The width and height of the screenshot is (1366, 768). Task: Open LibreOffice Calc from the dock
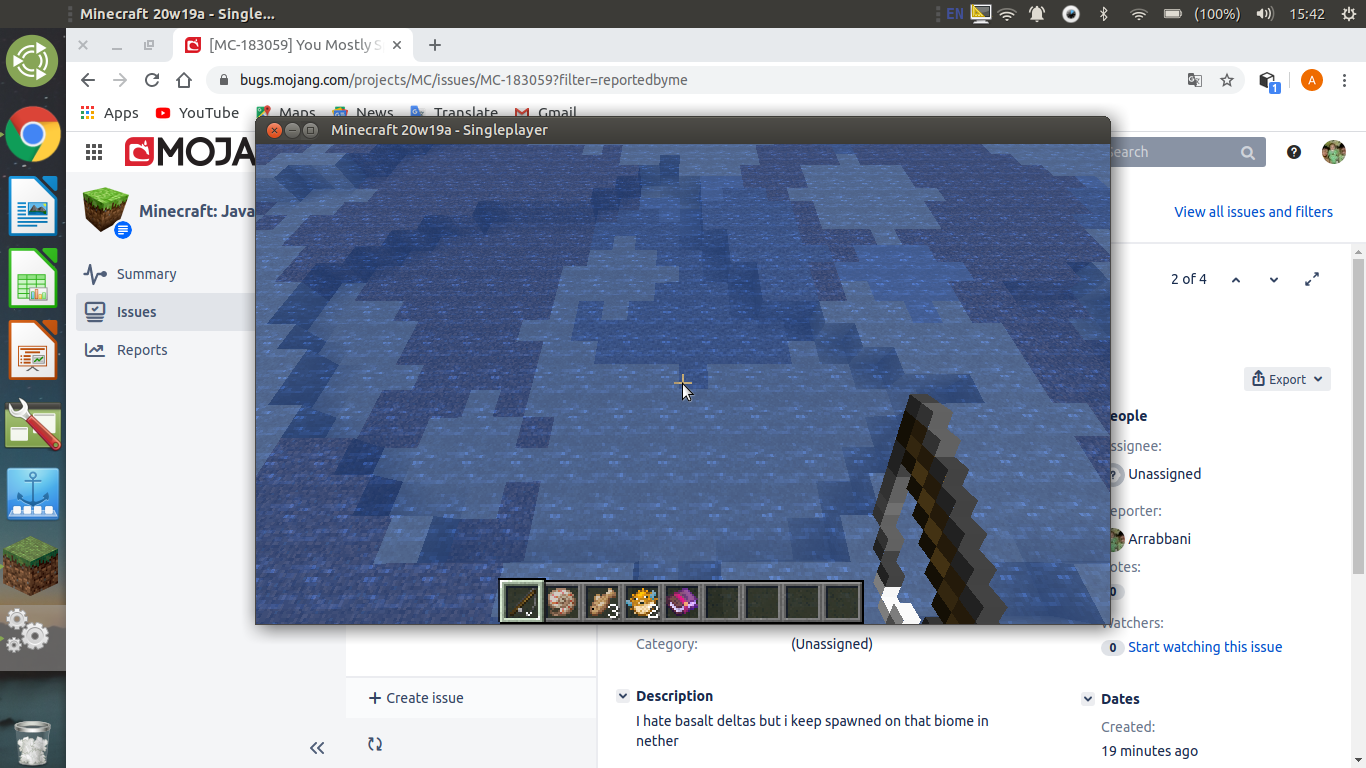[x=33, y=277]
